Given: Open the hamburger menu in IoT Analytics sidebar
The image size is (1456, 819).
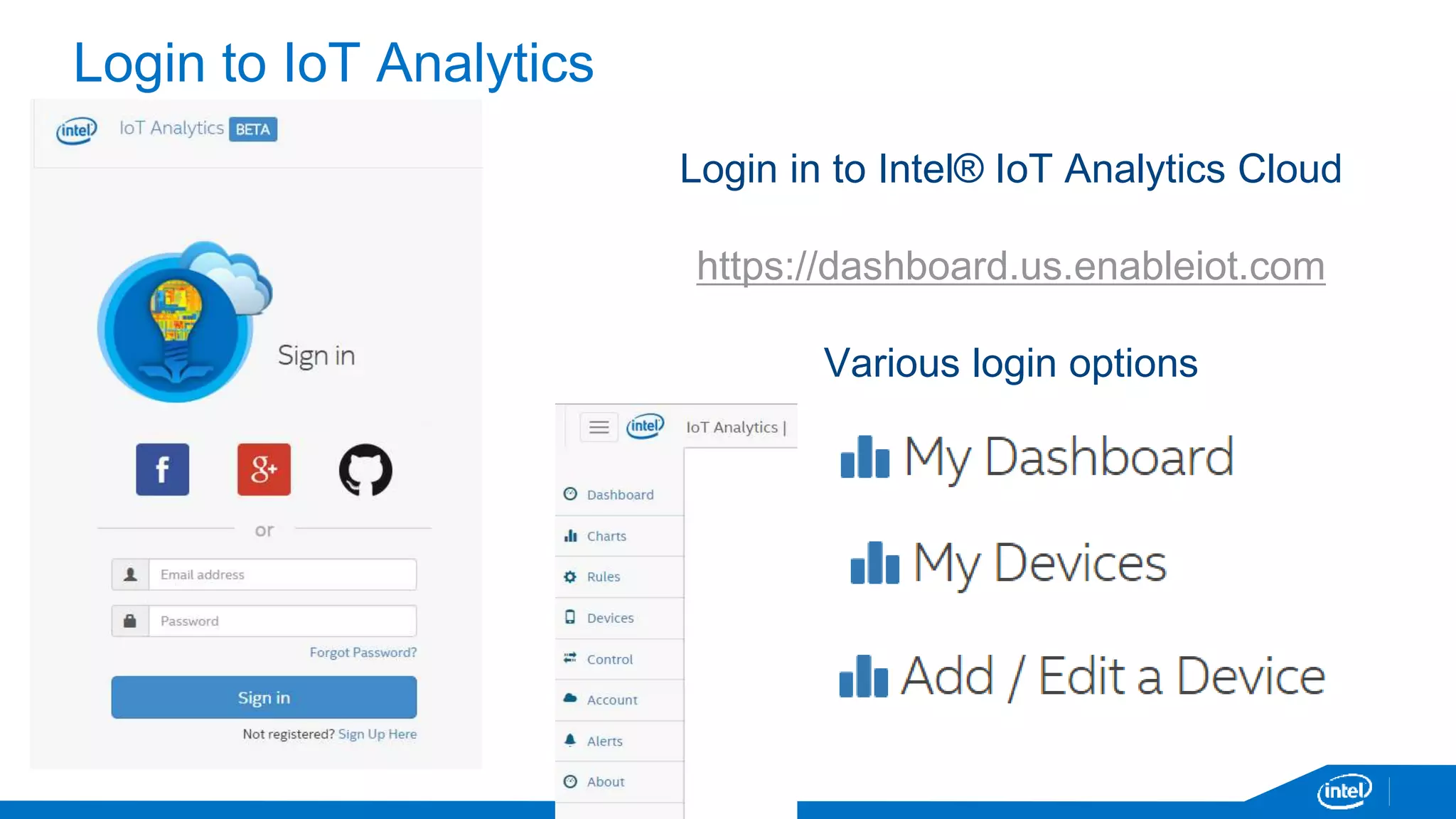Looking at the screenshot, I should pyautogui.click(x=599, y=427).
